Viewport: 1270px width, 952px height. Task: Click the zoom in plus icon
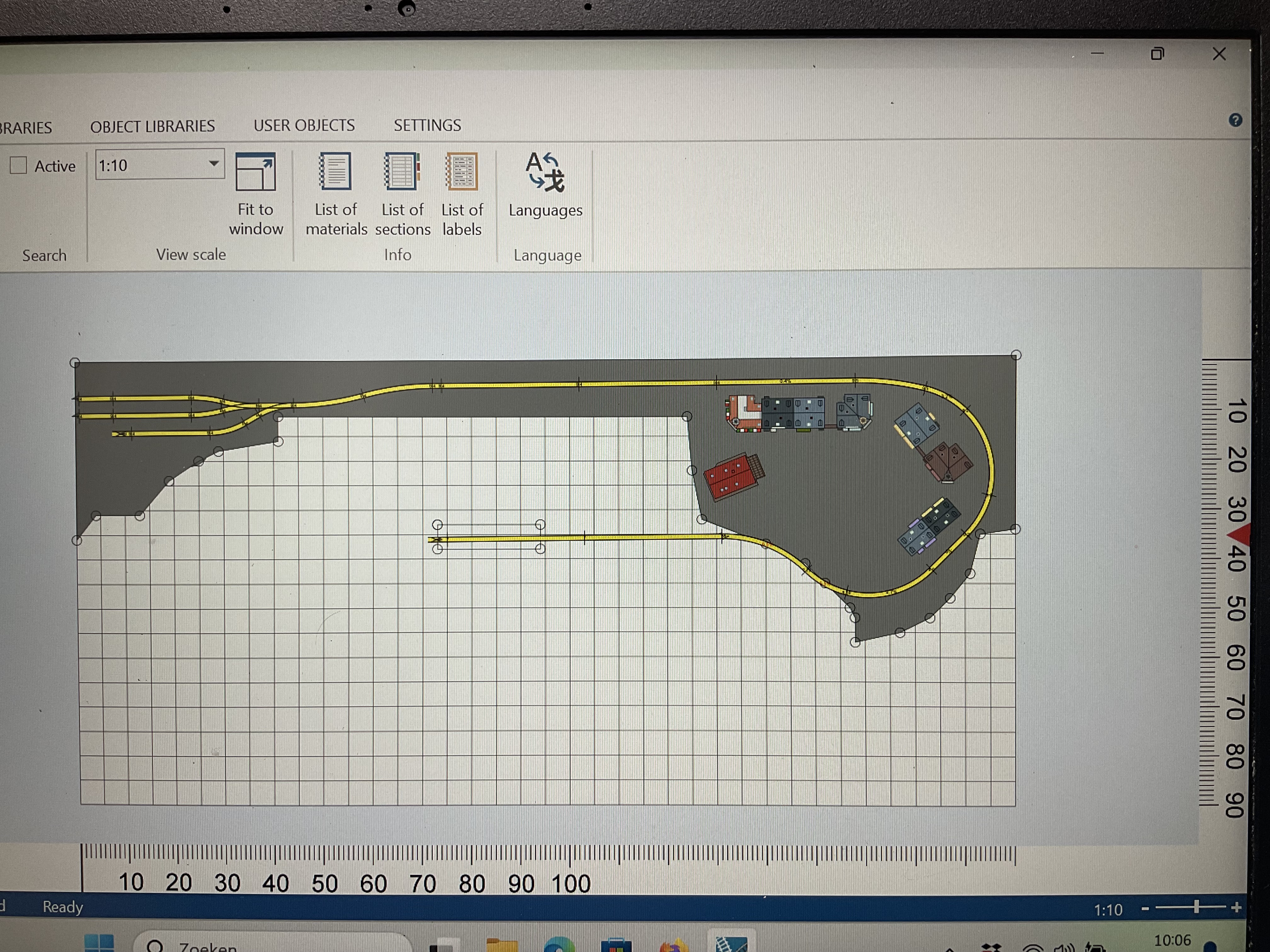[x=1236, y=907]
